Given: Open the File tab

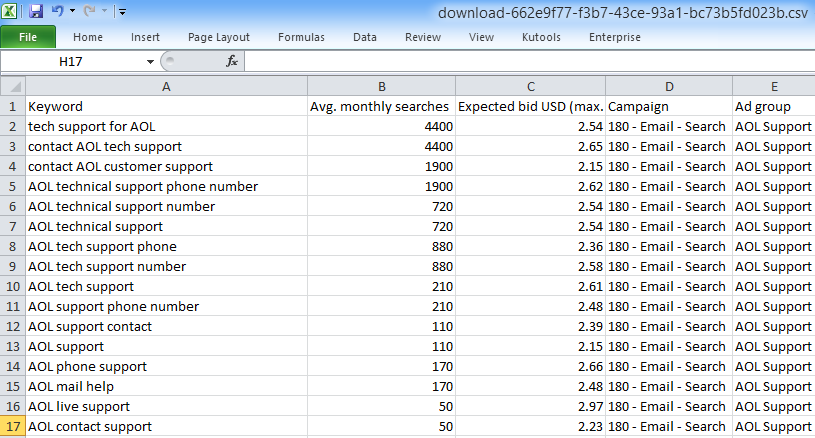Looking at the screenshot, I should click(x=28, y=37).
